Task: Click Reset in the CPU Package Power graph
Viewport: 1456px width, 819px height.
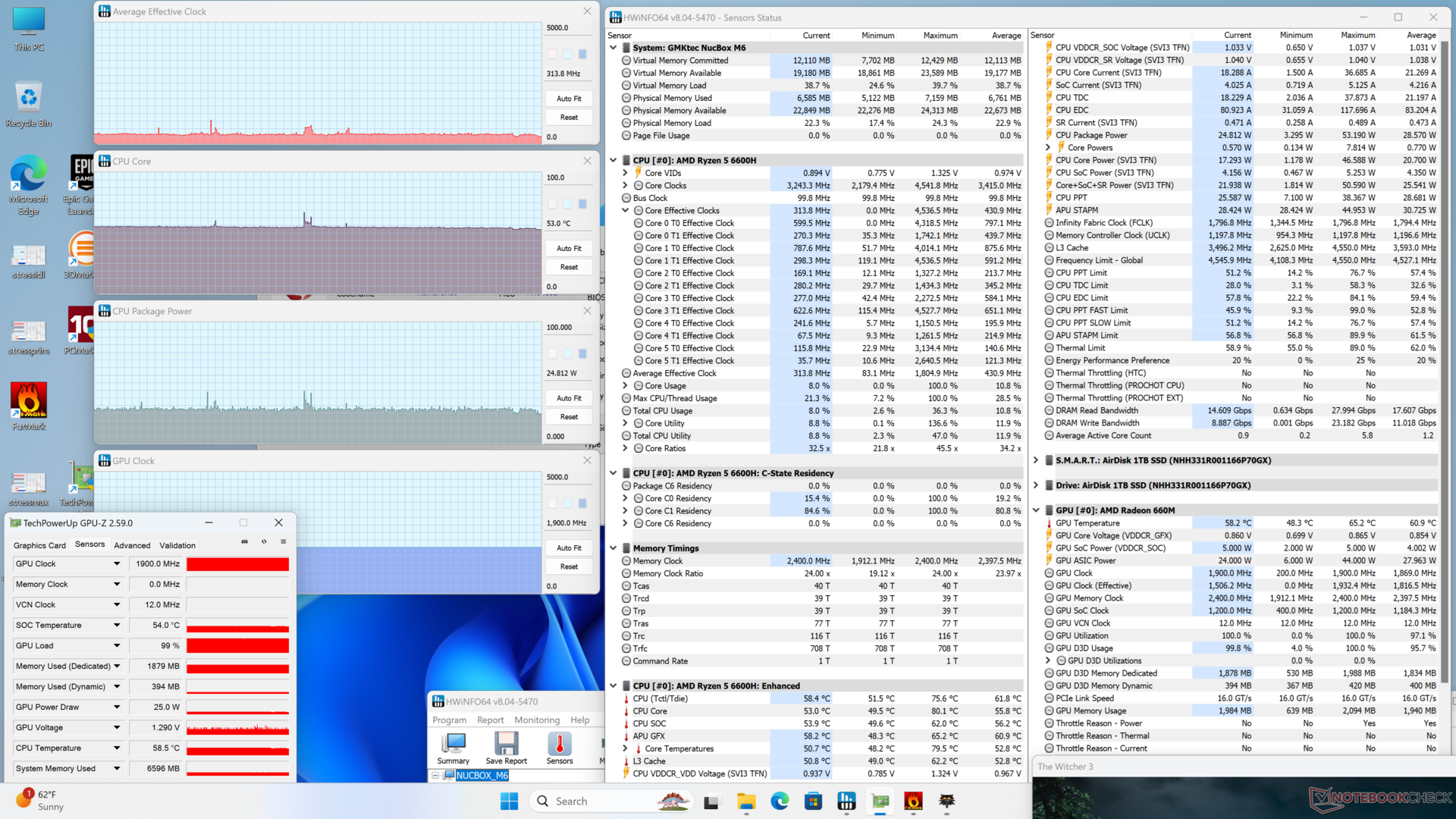Action: 569,417
